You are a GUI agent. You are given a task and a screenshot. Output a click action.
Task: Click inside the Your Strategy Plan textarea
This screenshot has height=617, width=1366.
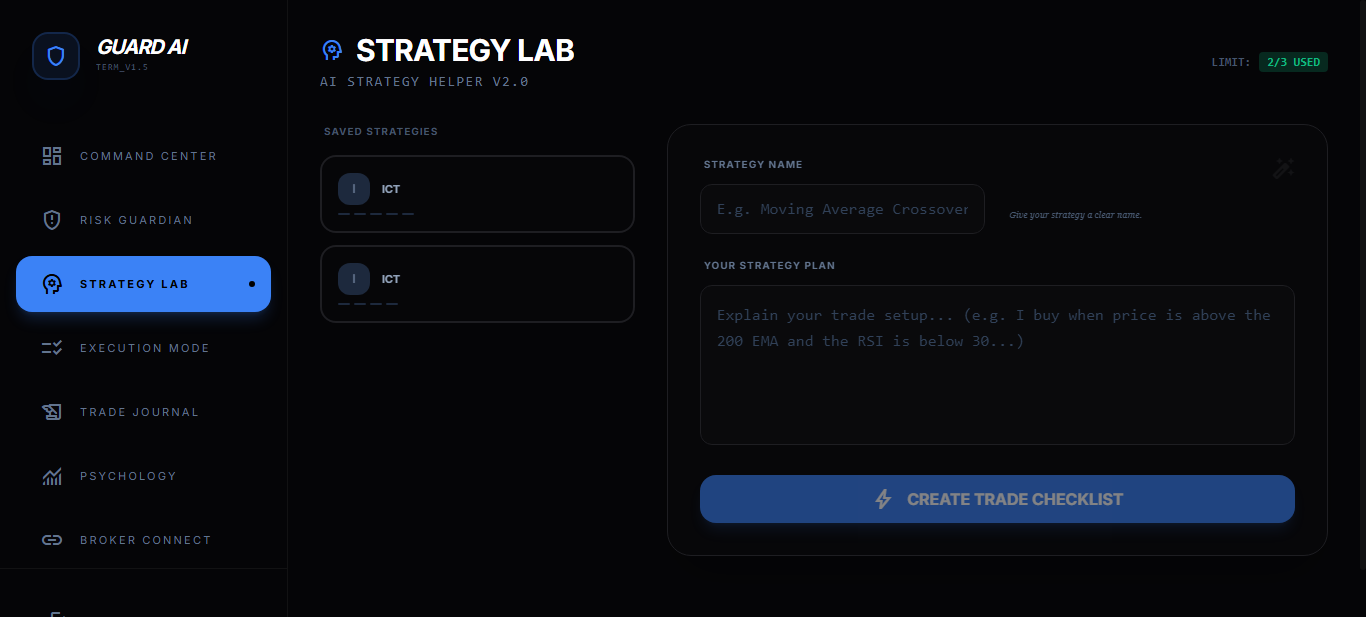[x=997, y=364]
